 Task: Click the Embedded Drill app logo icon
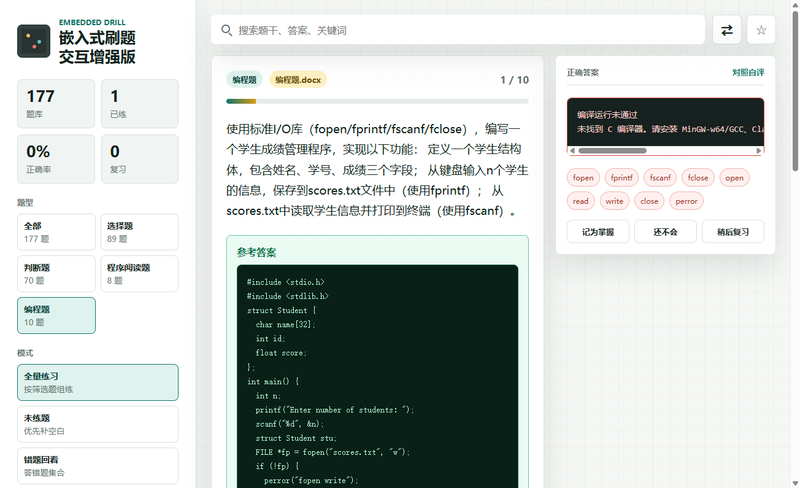(x=34, y=41)
